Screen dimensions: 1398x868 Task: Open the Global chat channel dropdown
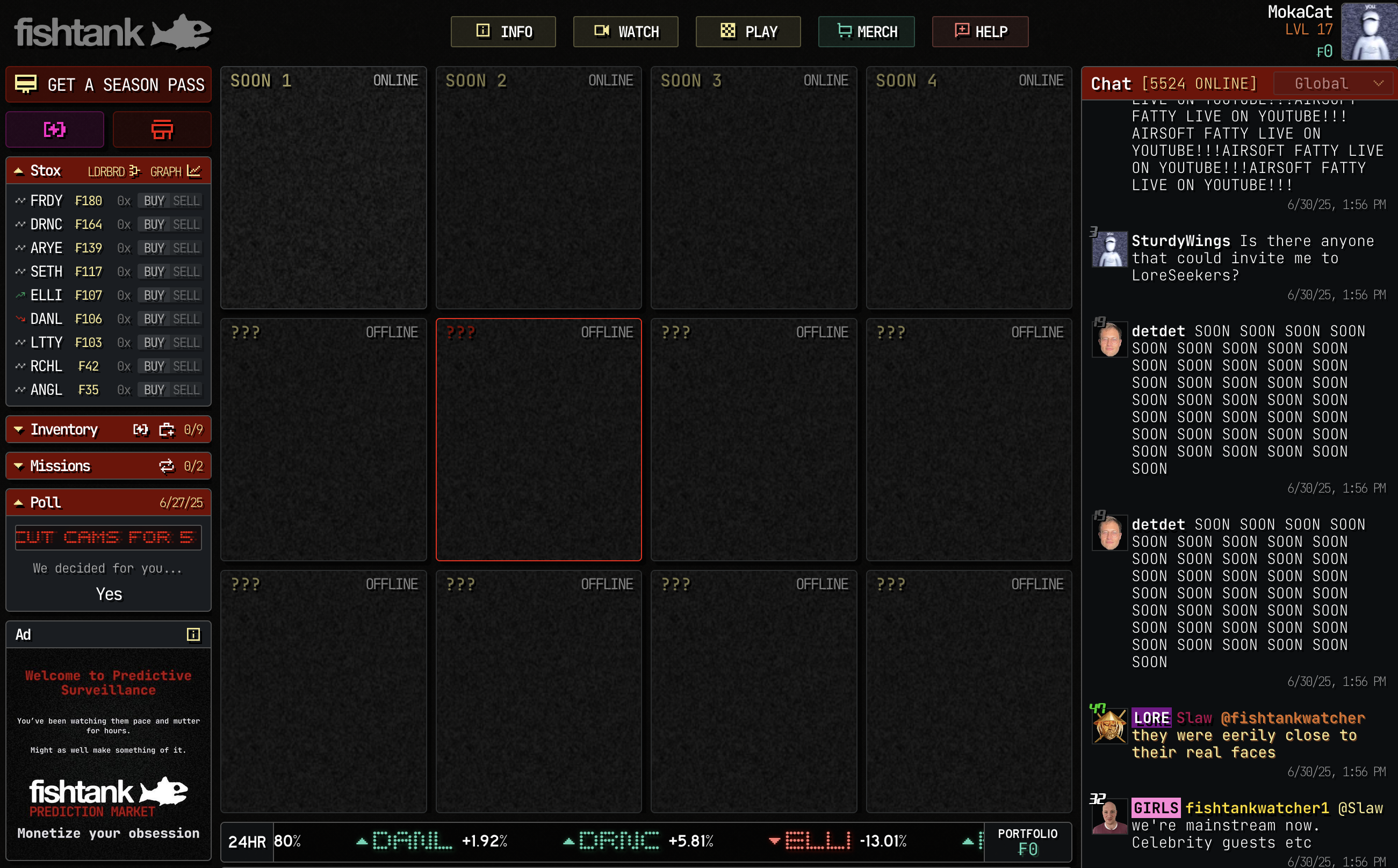(1334, 84)
